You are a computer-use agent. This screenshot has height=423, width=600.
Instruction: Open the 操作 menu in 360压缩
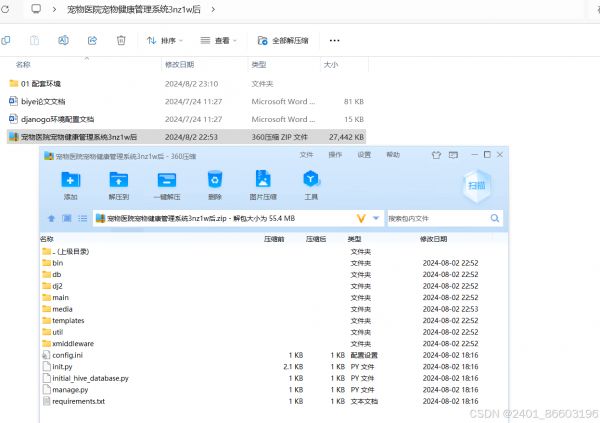click(x=335, y=155)
